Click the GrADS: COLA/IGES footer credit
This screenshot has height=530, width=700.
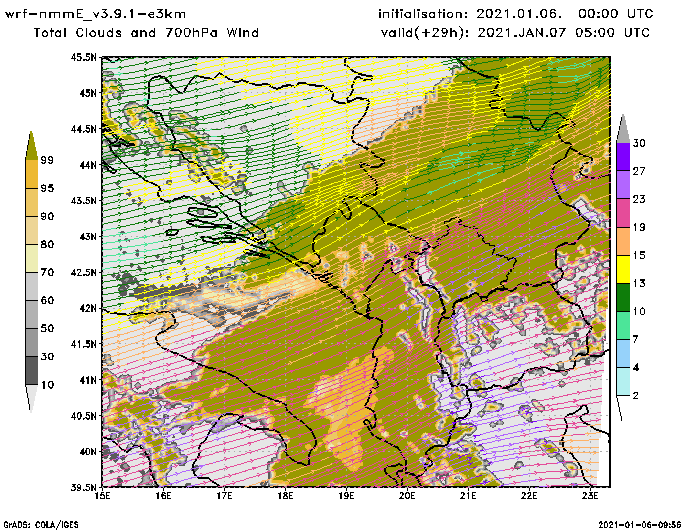click(x=41, y=525)
